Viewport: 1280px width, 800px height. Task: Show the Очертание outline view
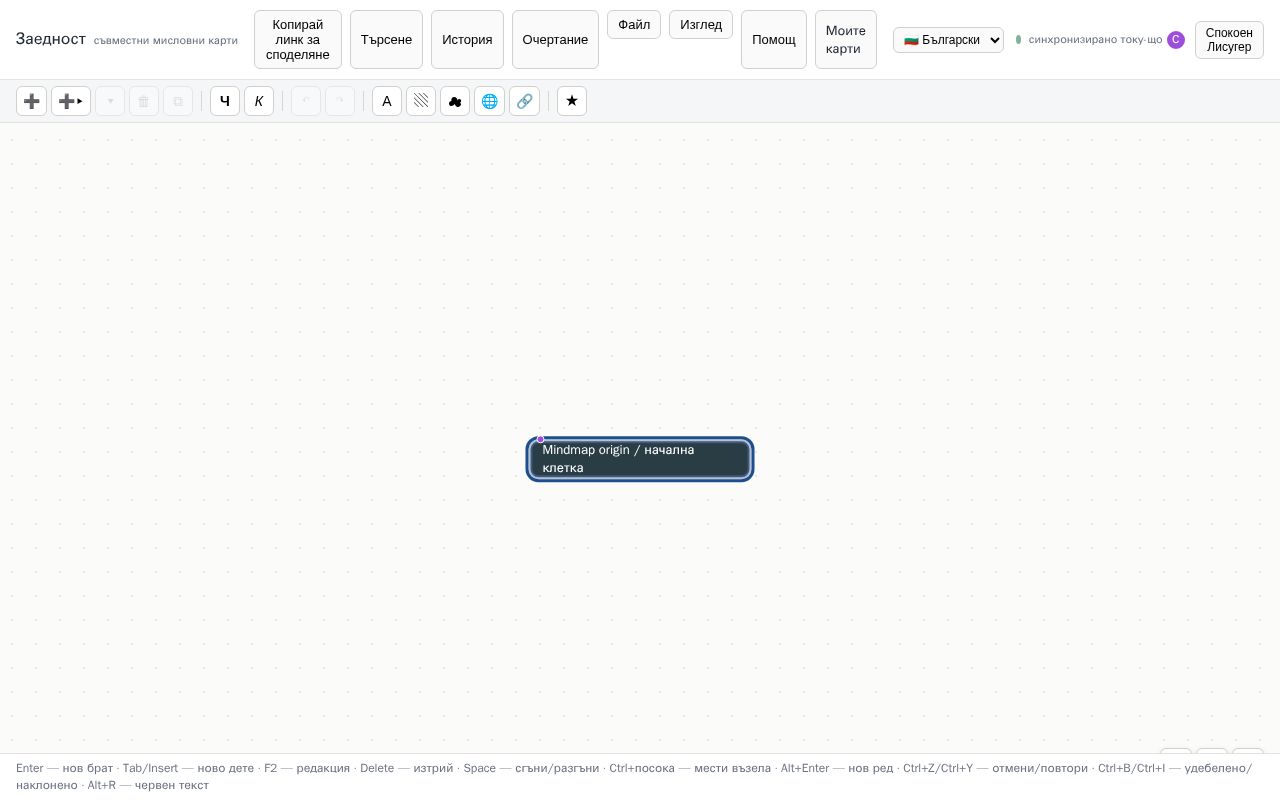tap(555, 40)
